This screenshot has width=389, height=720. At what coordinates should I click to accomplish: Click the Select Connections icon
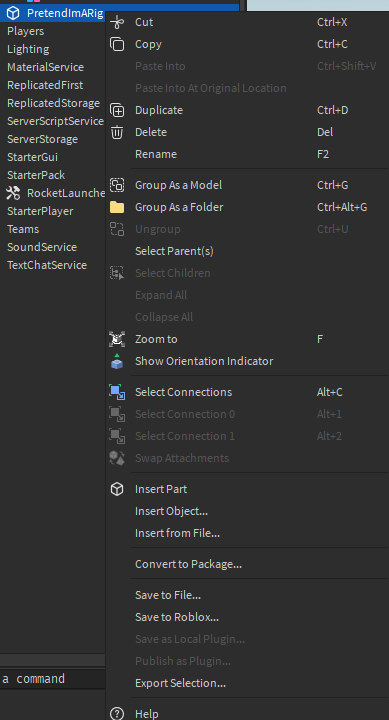pyautogui.click(x=117, y=392)
